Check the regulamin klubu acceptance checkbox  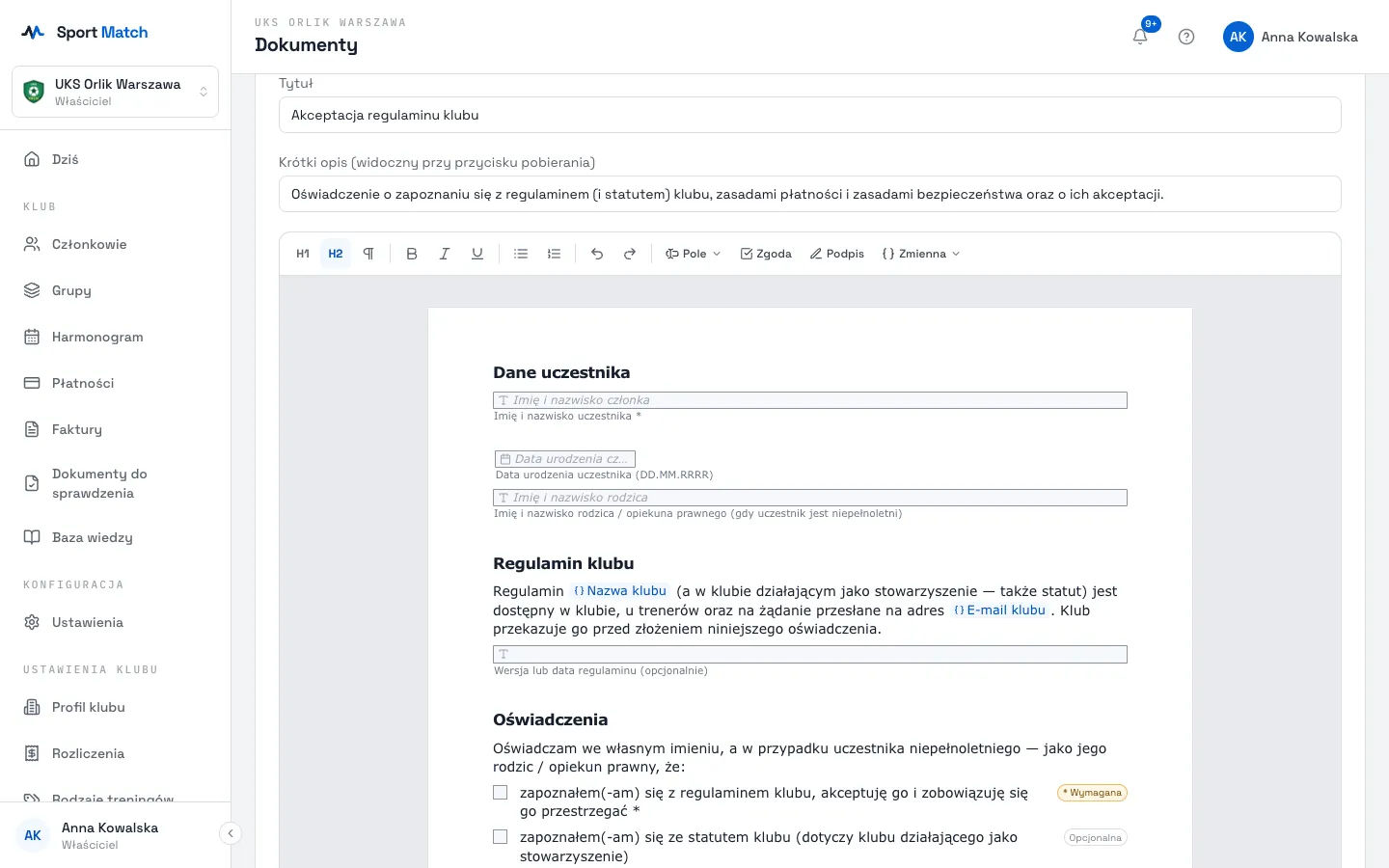[500, 793]
